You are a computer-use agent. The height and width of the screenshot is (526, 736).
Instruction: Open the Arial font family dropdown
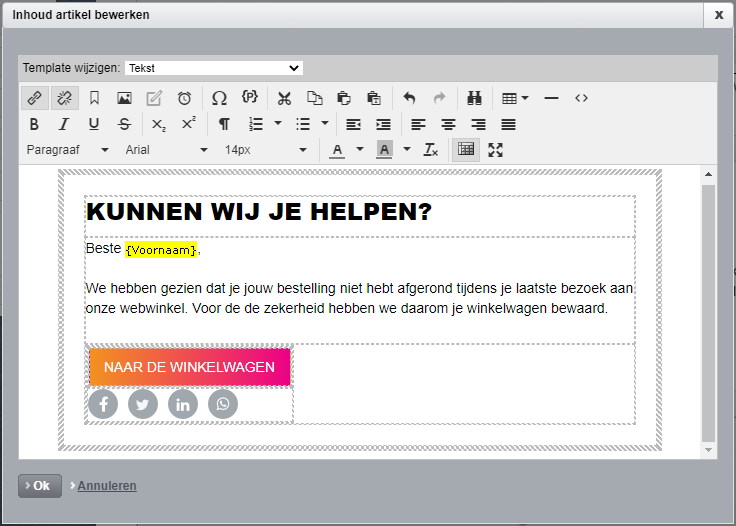[x=166, y=150]
